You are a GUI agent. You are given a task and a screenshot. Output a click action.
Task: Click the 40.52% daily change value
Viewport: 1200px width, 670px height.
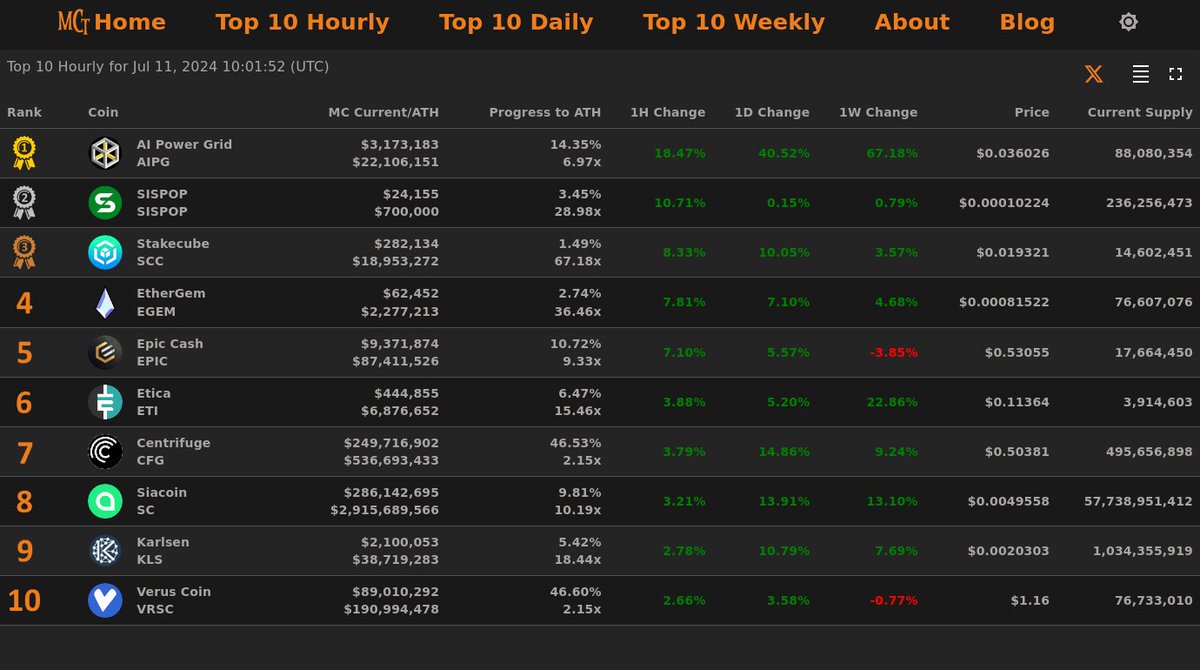click(784, 153)
